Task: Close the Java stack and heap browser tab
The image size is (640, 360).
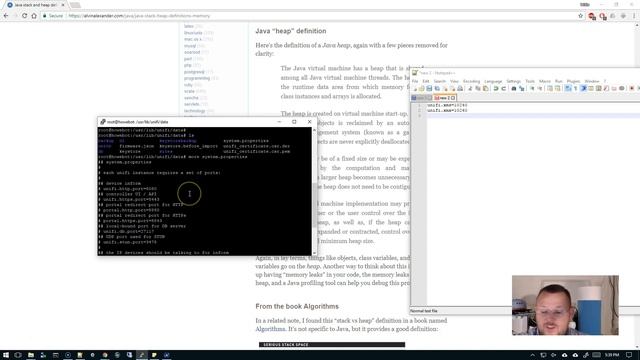Action: point(63,5)
